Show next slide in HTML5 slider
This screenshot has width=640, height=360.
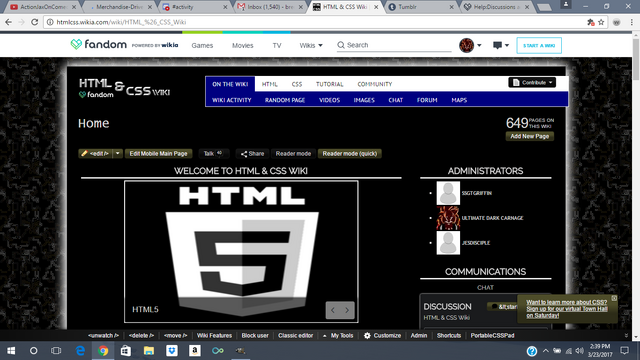pos(347,310)
